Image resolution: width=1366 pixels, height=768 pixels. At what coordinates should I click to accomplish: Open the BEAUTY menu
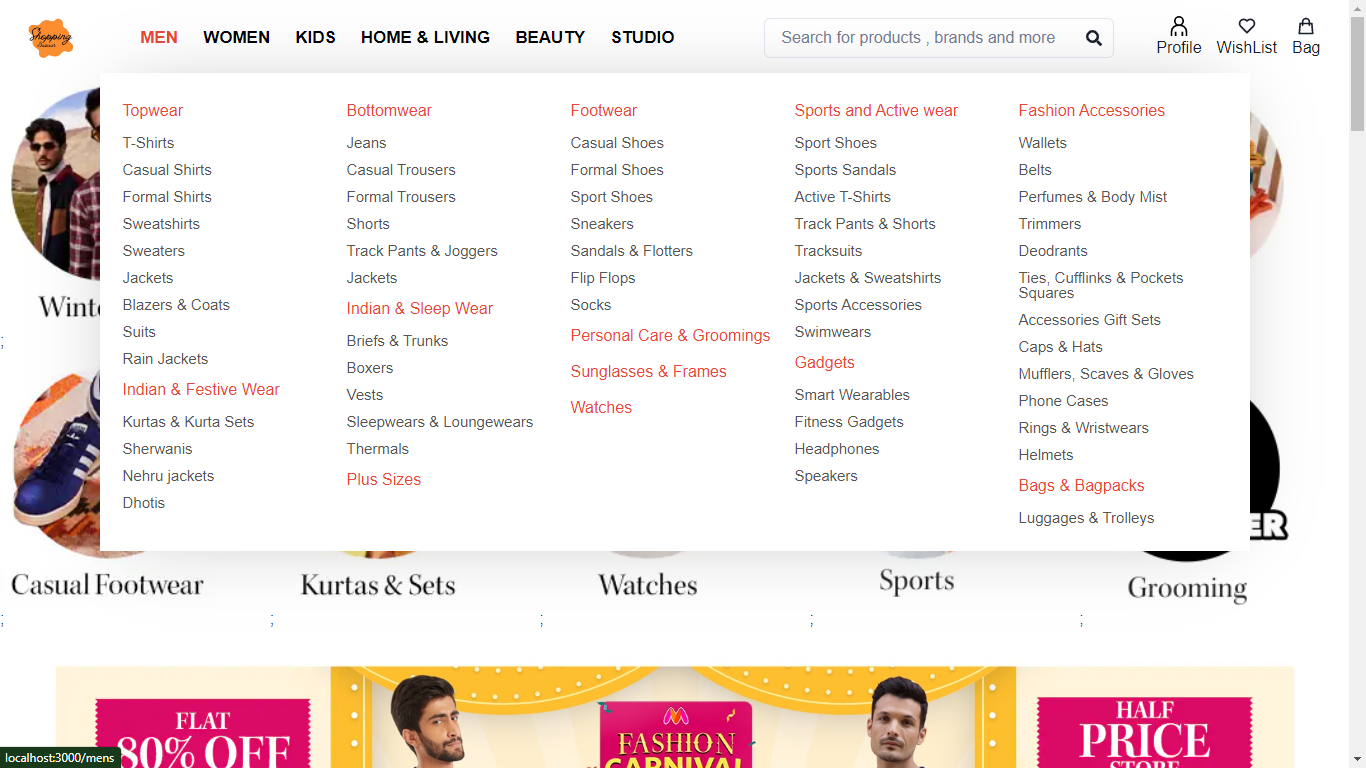pyautogui.click(x=550, y=38)
